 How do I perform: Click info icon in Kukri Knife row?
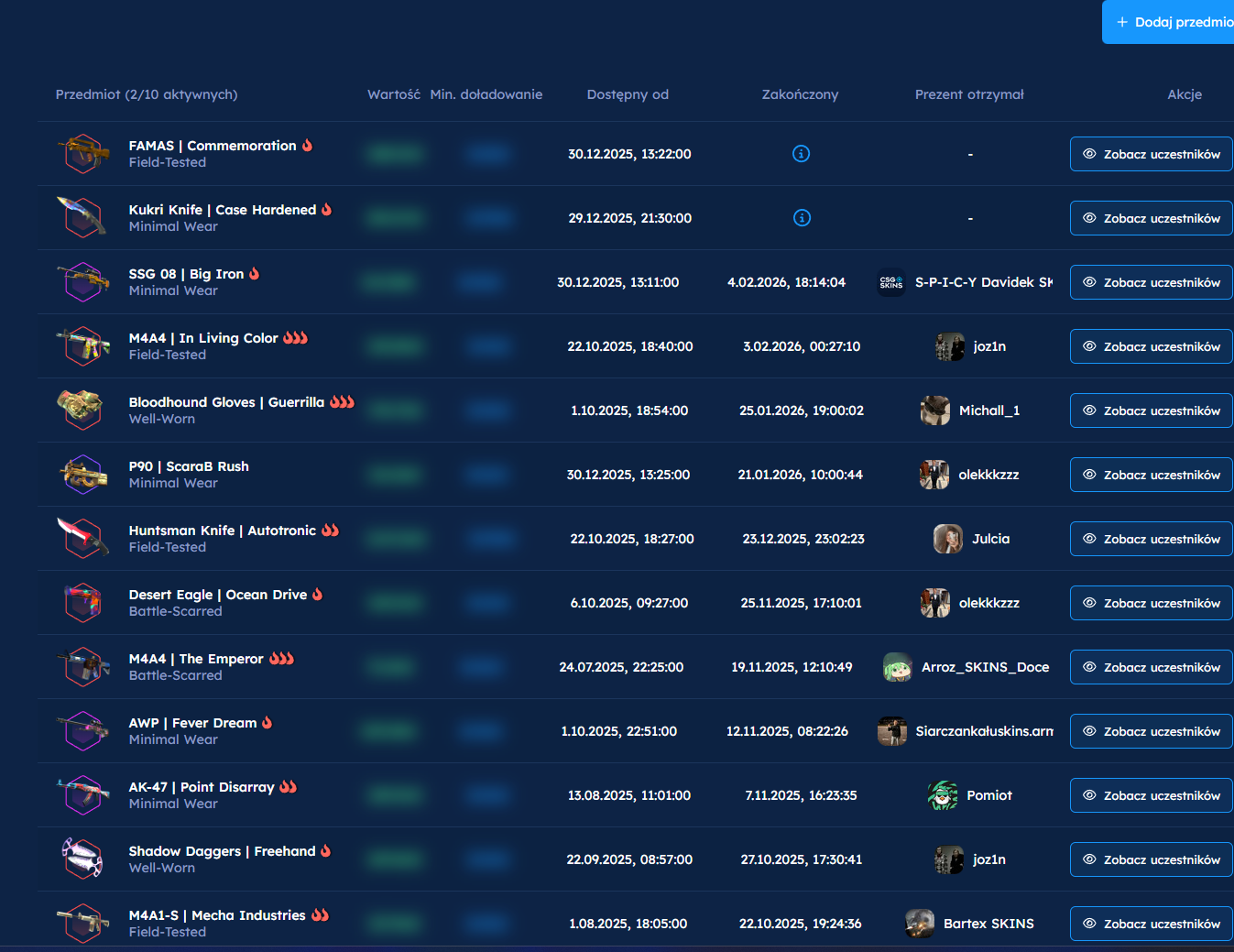point(802,218)
